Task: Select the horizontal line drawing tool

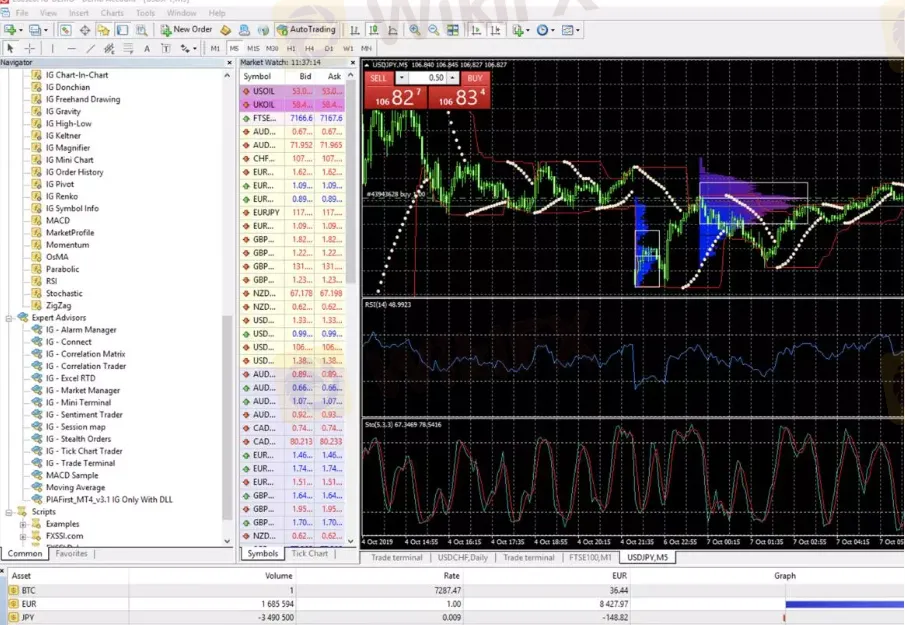Action: click(70, 48)
